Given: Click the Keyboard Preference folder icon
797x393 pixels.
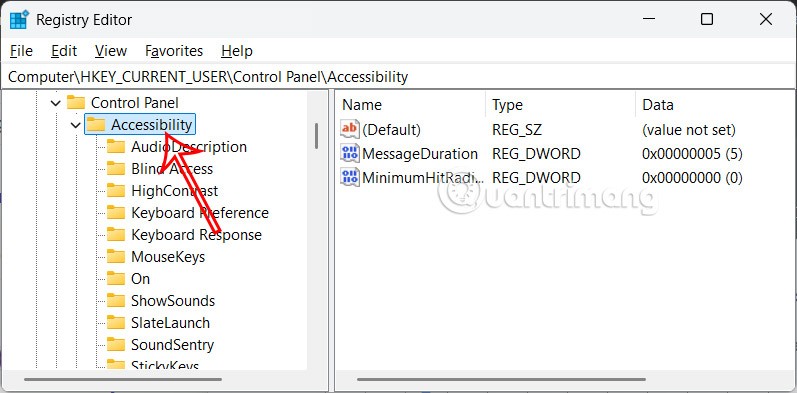Looking at the screenshot, I should point(116,213).
